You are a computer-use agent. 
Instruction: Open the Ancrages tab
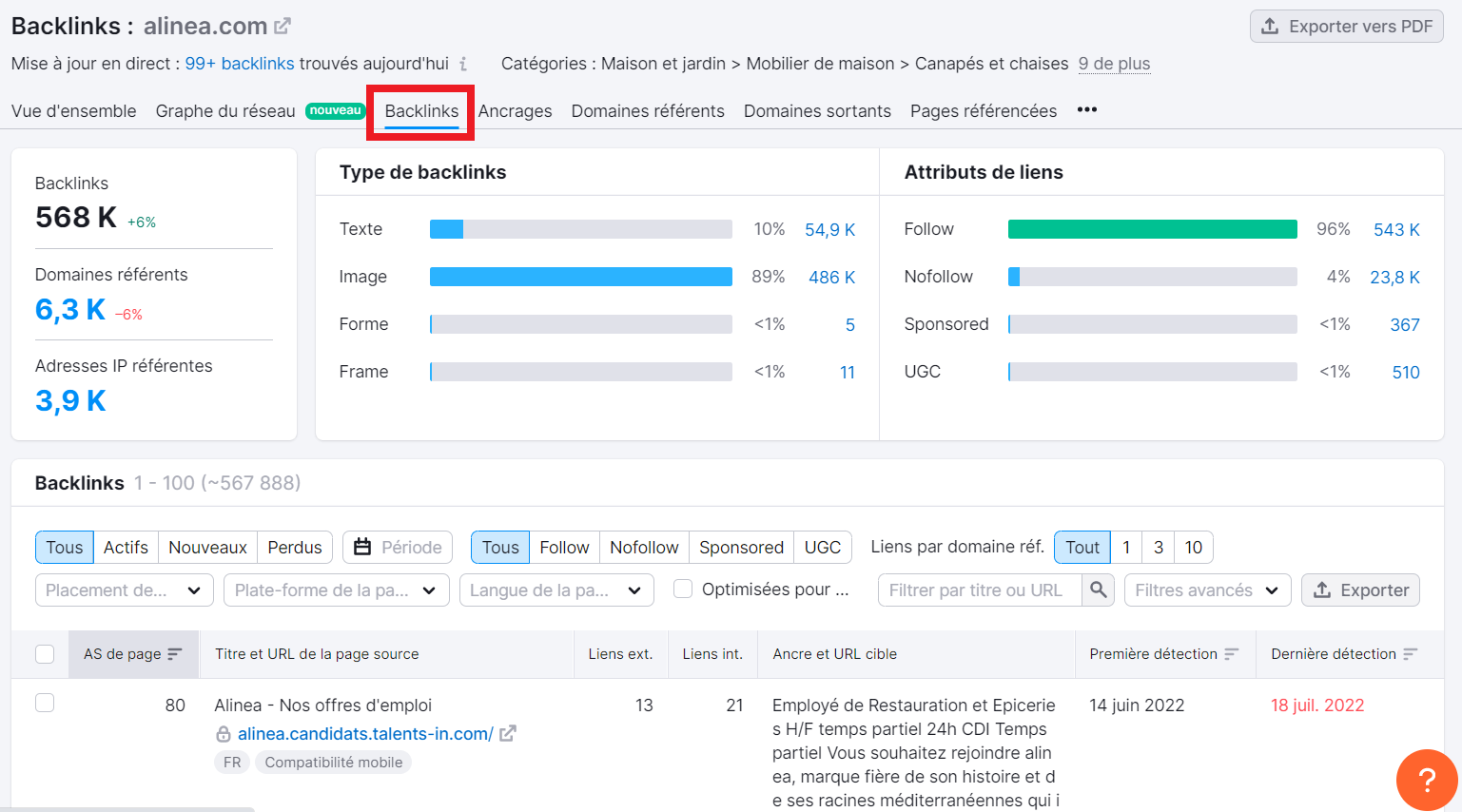pos(515,111)
